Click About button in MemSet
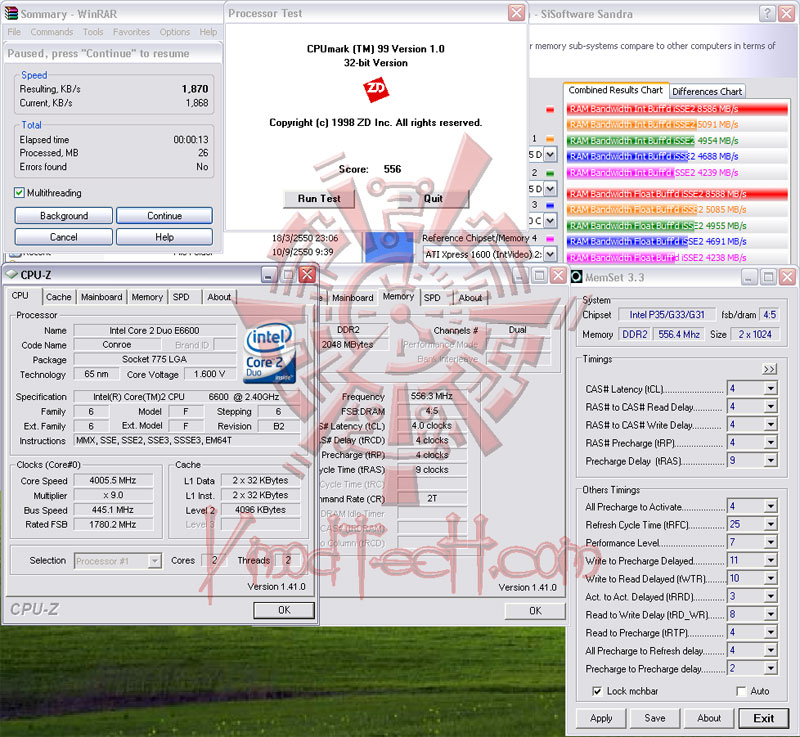The image size is (800, 737). 709,718
